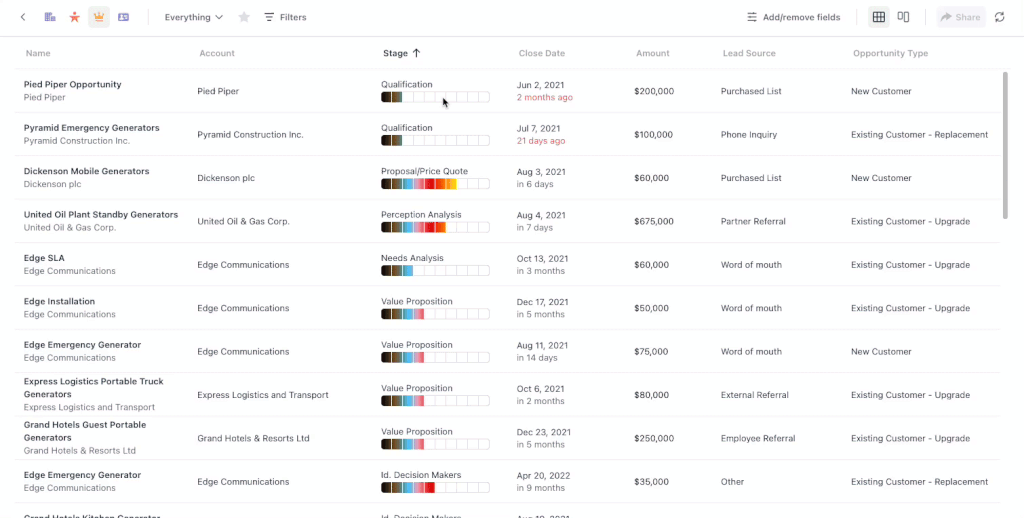Click the External Referral lead source
The image size is (1024, 518).
point(754,395)
